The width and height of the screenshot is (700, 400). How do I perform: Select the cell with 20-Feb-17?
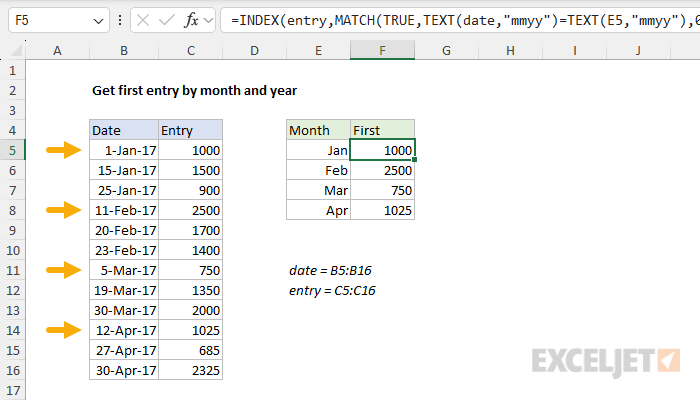pyautogui.click(x=124, y=230)
